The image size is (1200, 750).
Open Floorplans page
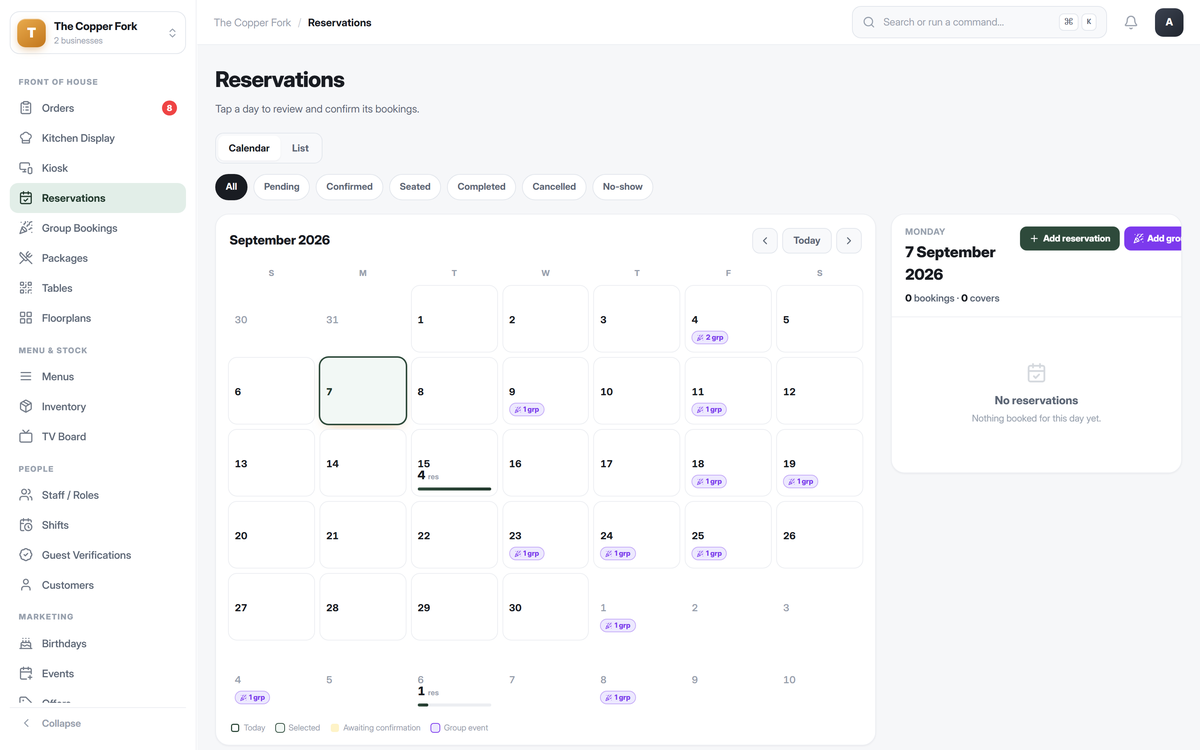98,318
